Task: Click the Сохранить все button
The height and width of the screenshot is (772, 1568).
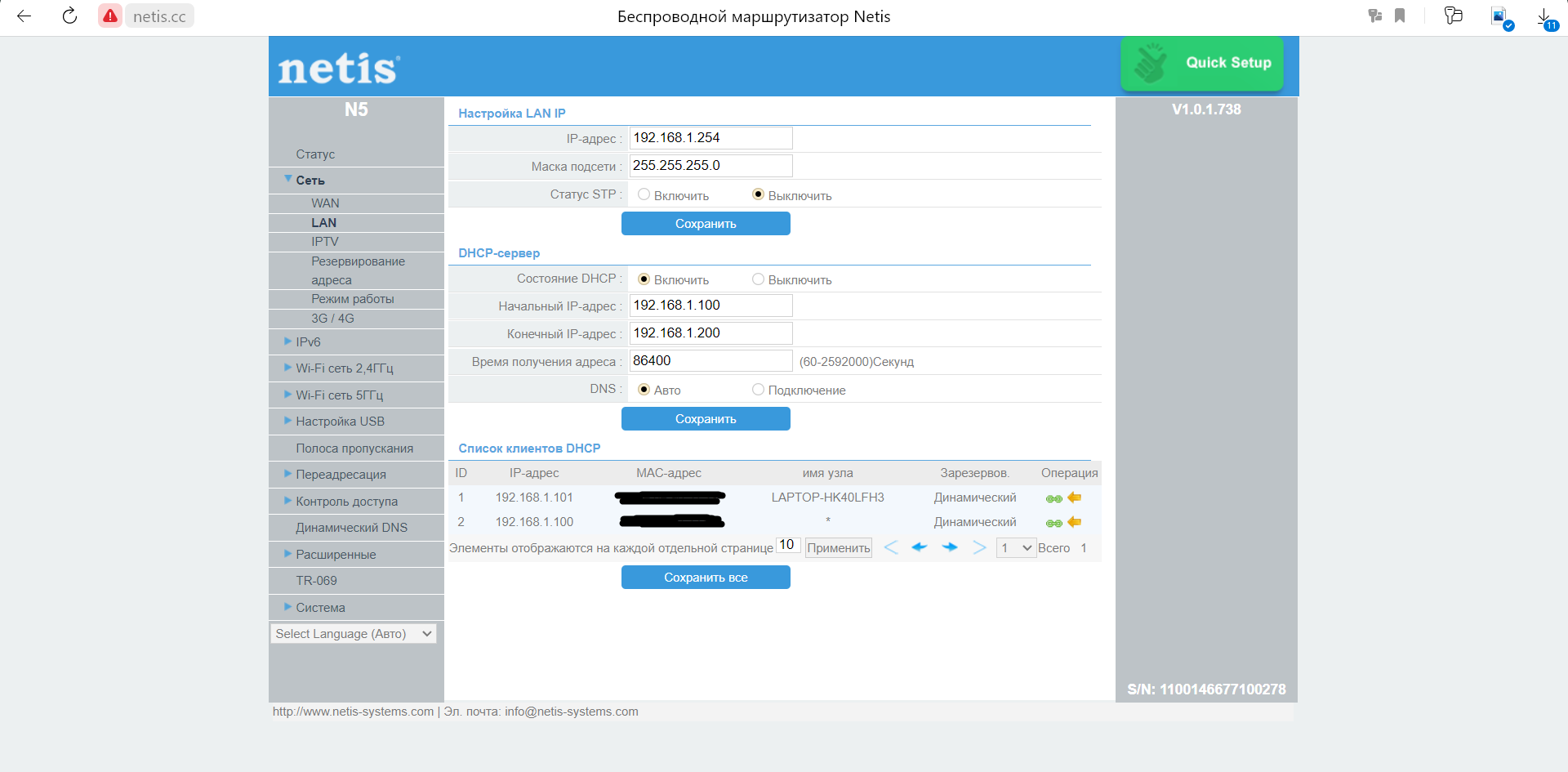Action: tap(706, 577)
